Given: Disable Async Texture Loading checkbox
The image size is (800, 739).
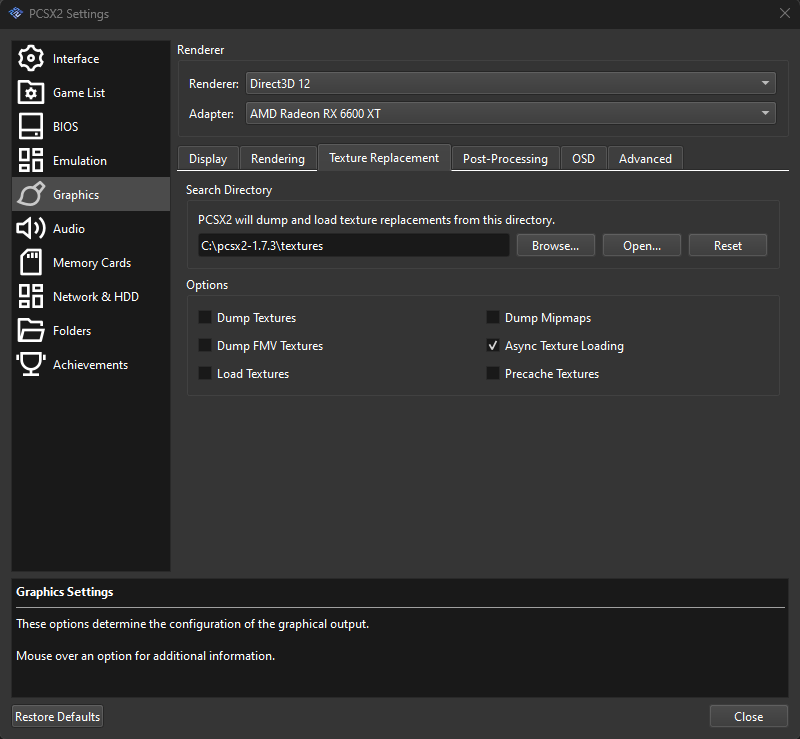Looking at the screenshot, I should (x=493, y=346).
